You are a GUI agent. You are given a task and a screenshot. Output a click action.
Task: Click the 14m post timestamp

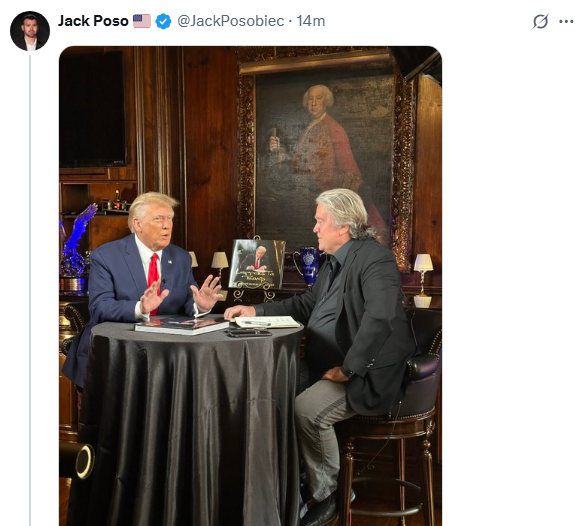[310, 21]
